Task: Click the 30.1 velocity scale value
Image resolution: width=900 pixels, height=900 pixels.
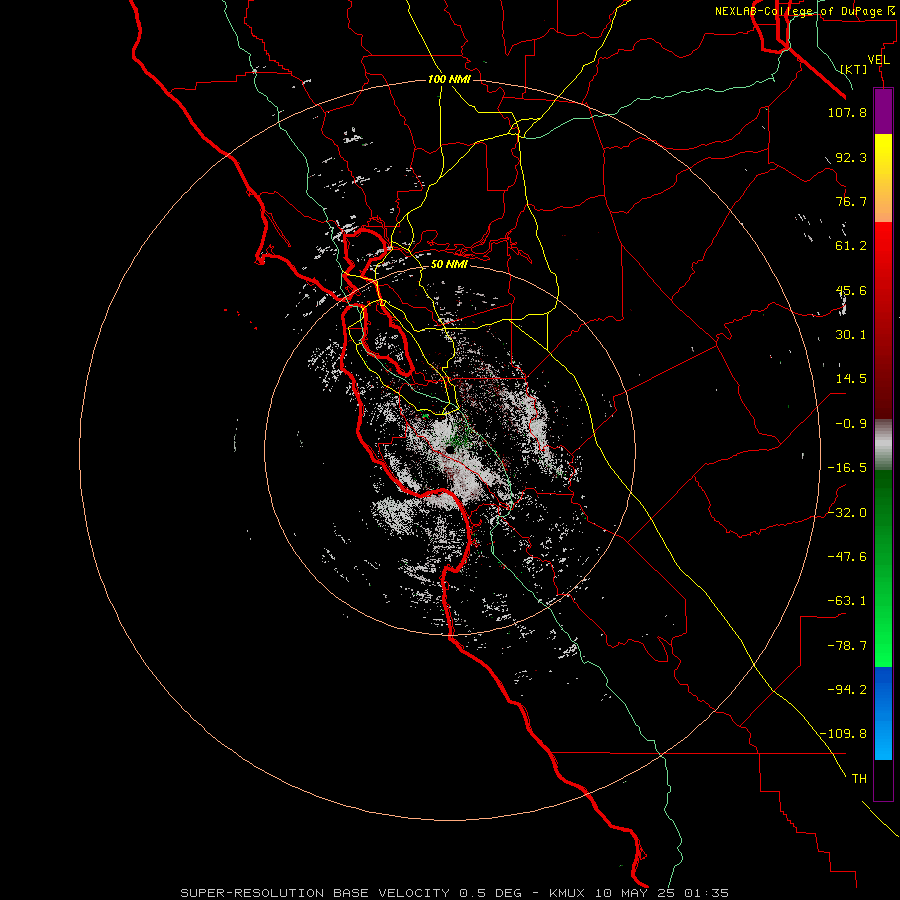Action: point(851,335)
